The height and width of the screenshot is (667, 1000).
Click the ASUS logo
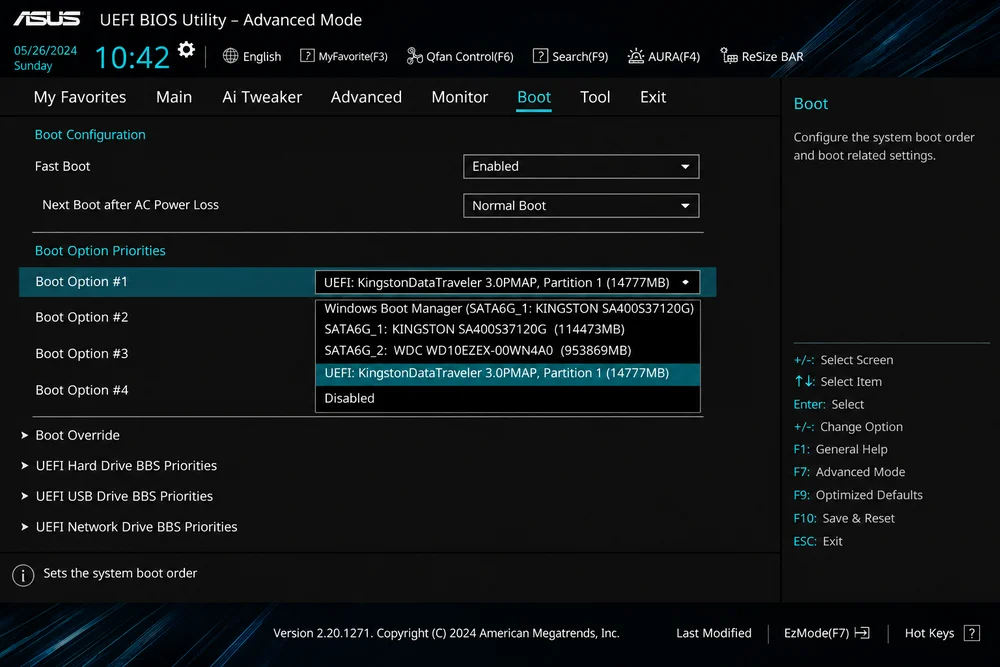pos(47,19)
